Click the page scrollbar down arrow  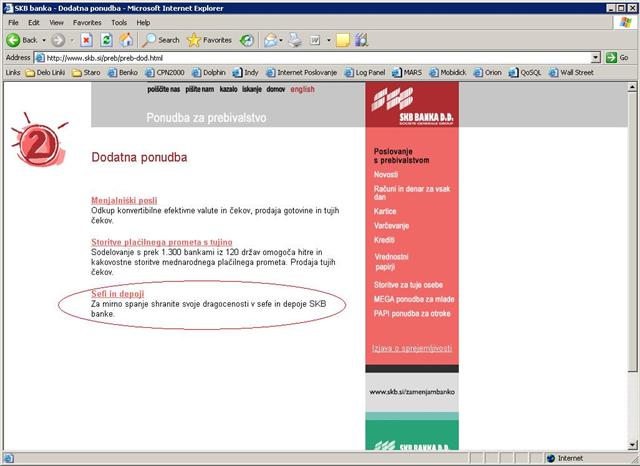[632, 445]
